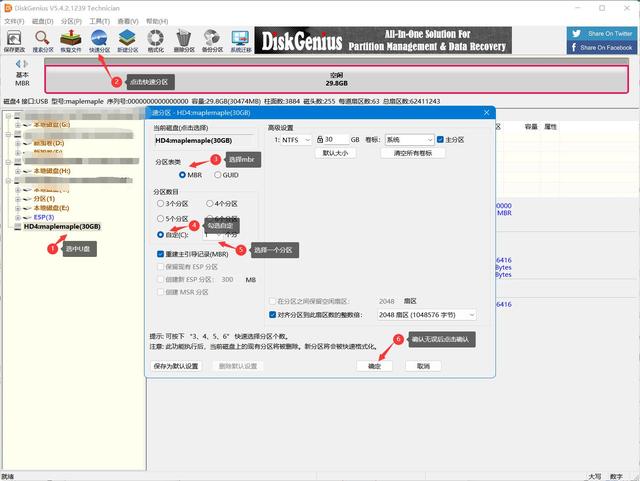Select 新加卷(D:) in the disk tree
Screen dimensions: 640x481
click(x=49, y=143)
